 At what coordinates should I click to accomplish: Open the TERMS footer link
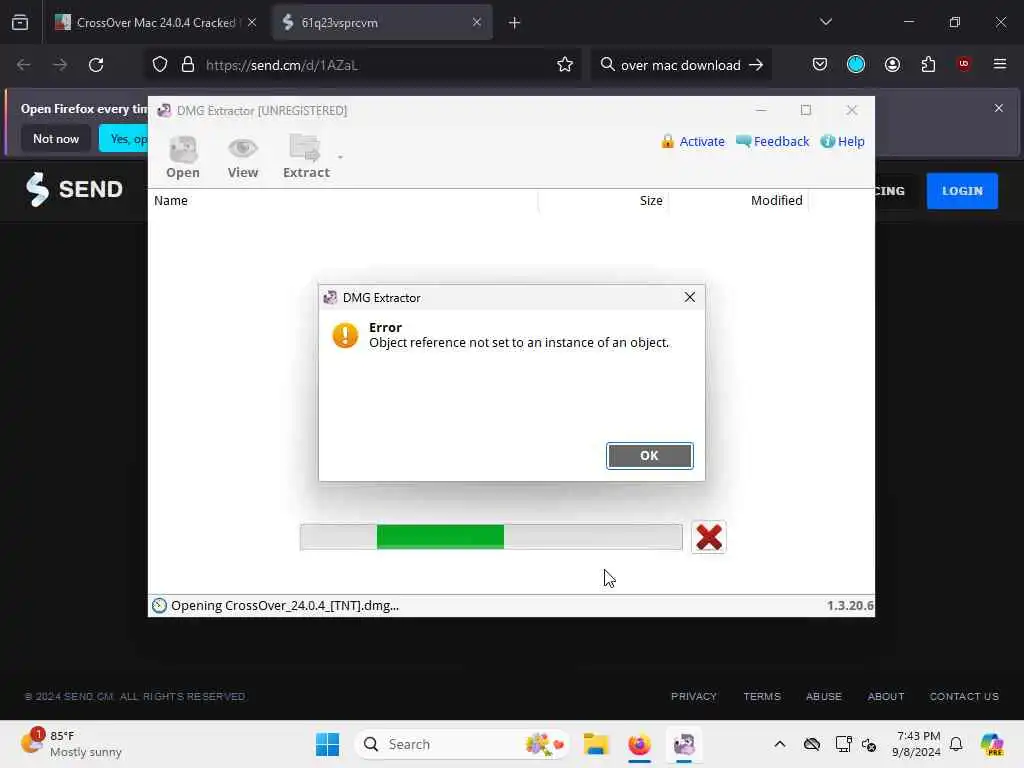tap(761, 696)
